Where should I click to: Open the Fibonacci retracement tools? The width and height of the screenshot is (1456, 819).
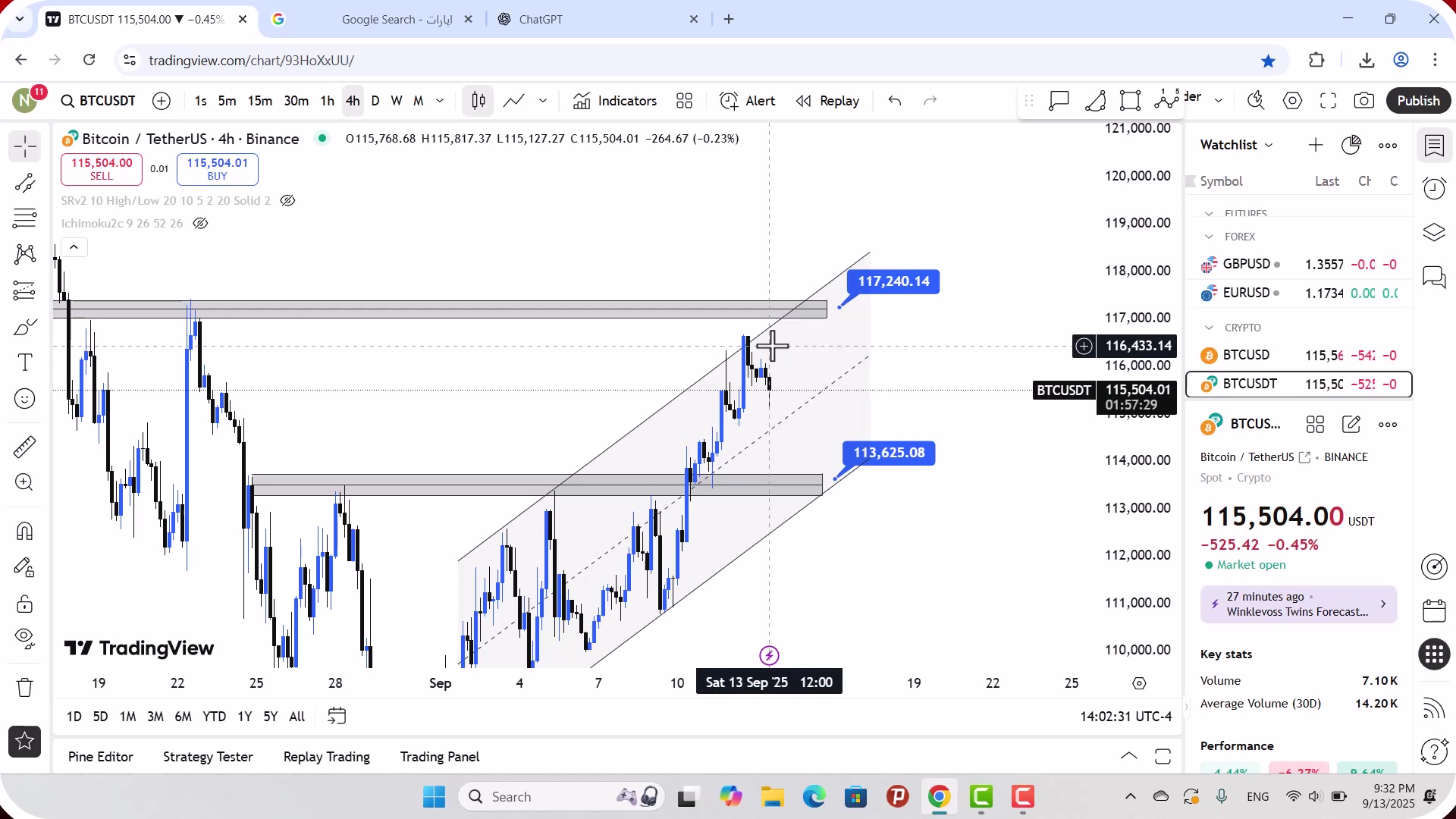tap(25, 218)
